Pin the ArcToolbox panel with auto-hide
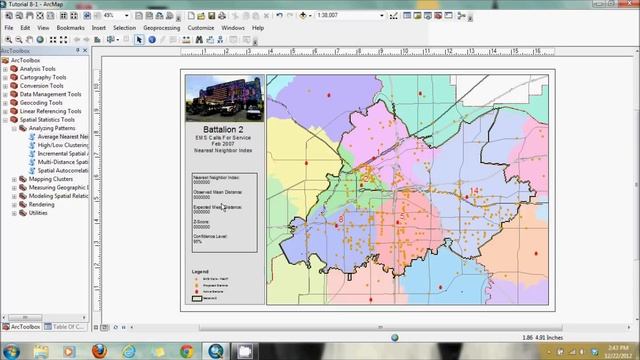 point(78,50)
